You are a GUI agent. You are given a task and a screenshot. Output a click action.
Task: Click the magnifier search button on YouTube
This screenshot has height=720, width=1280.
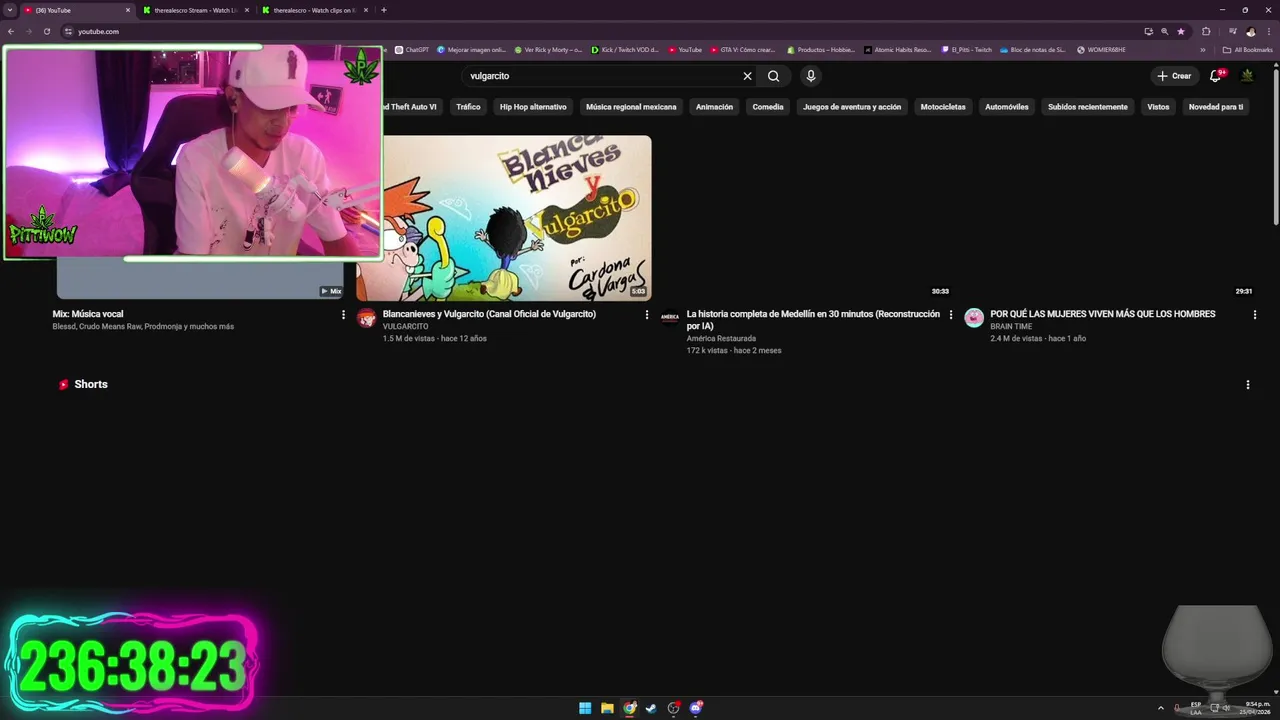point(773,76)
